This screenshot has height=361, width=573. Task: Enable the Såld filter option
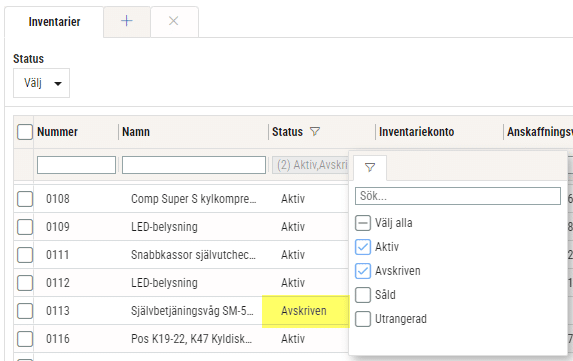pos(363,295)
